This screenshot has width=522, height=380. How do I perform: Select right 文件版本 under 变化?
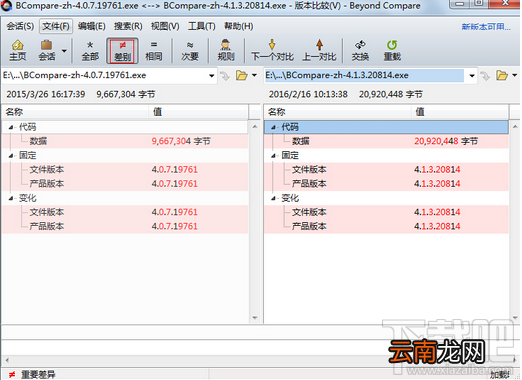[386, 212]
